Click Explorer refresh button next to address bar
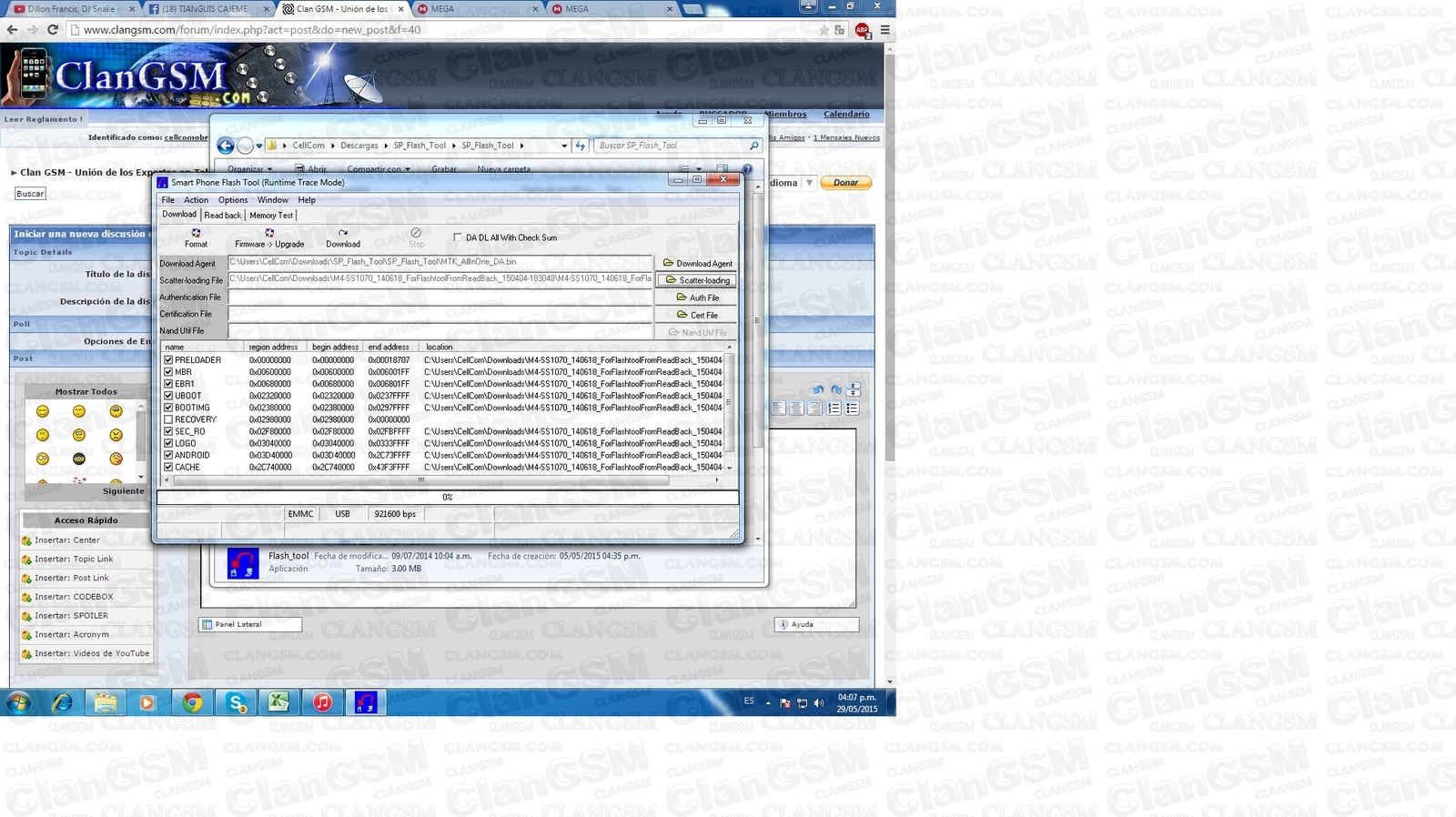This screenshot has height=817, width=1456. coord(580,146)
